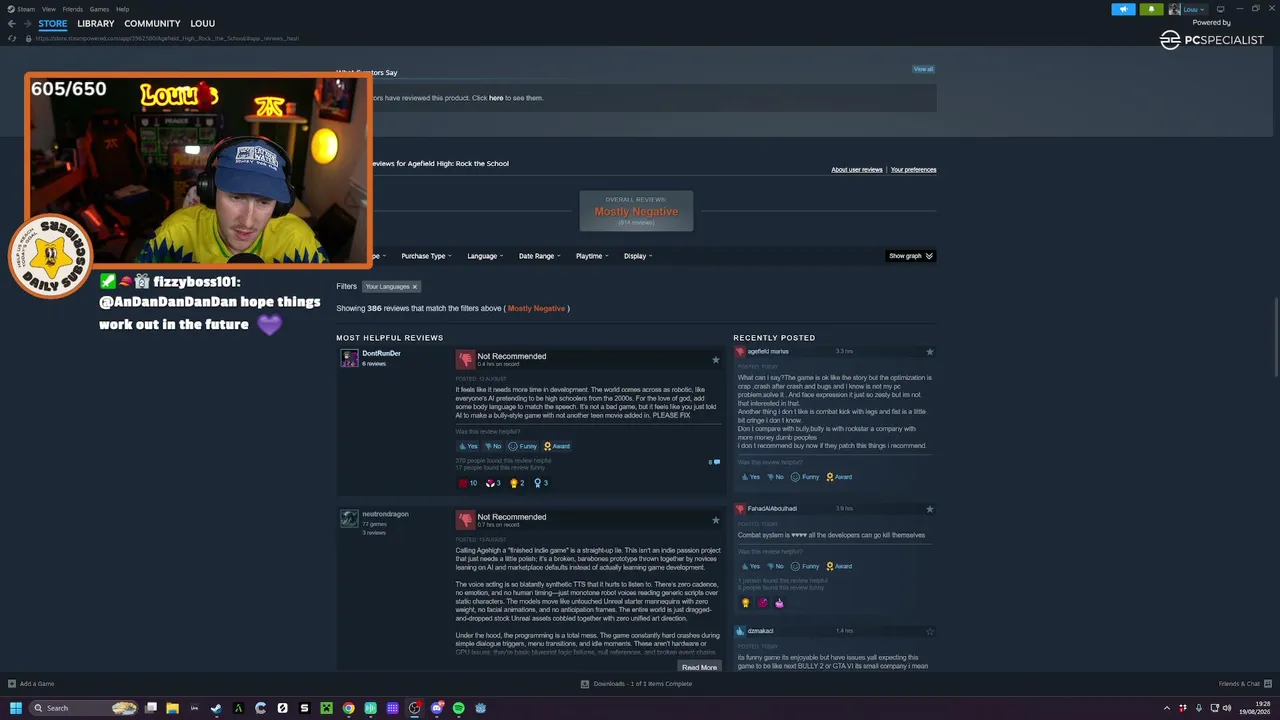The image size is (1280, 720).
Task: Open the Friends menu
Action: point(72,9)
